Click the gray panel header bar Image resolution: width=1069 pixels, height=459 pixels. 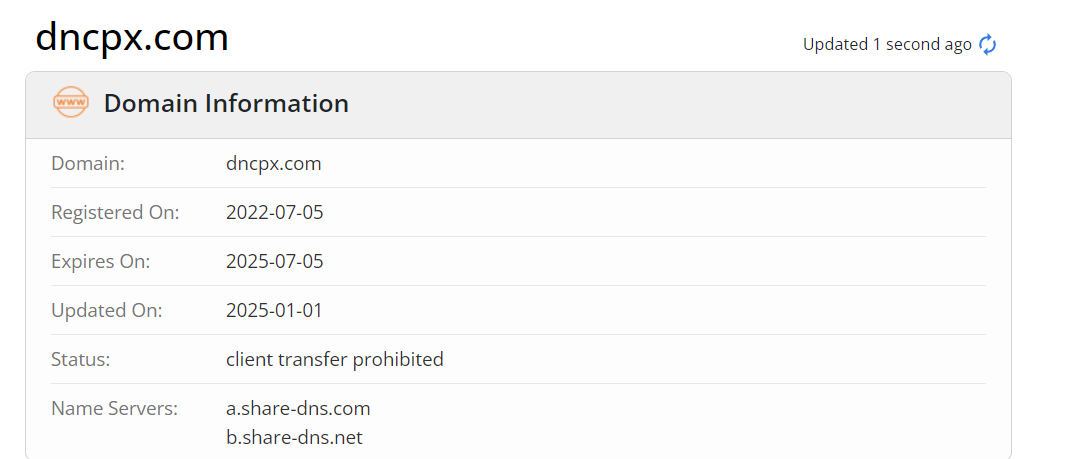(650, 104)
